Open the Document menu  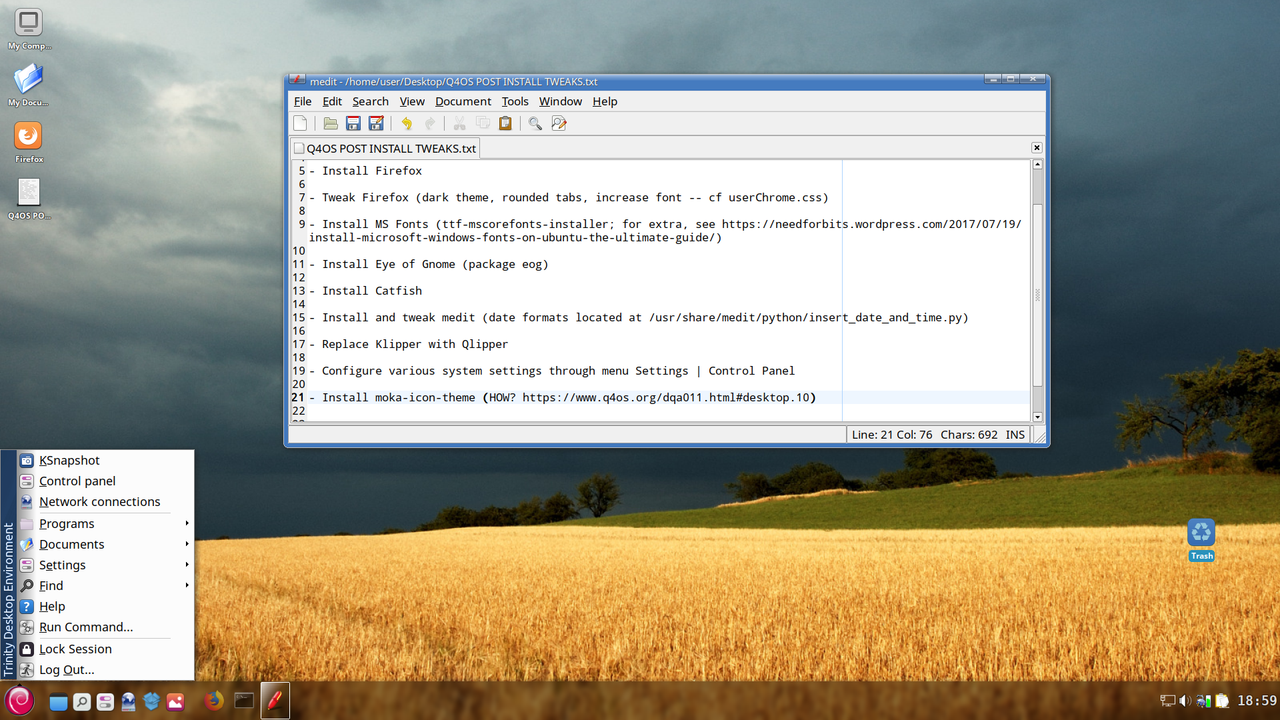tap(463, 101)
